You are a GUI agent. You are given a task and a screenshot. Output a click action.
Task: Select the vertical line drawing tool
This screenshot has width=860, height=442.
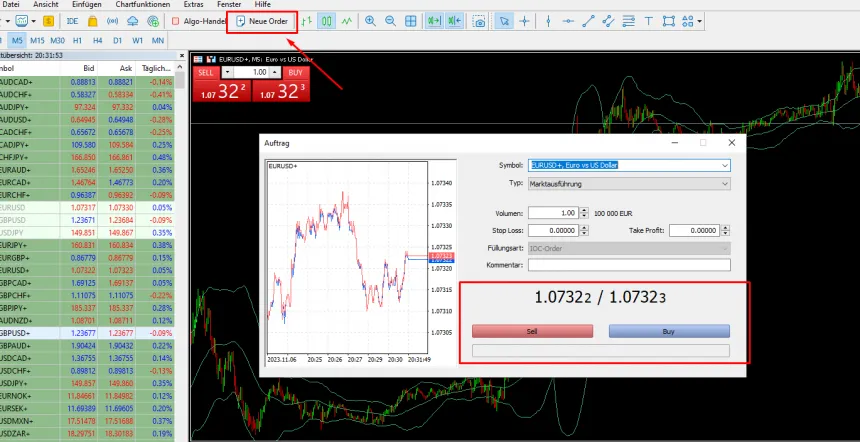tap(548, 21)
